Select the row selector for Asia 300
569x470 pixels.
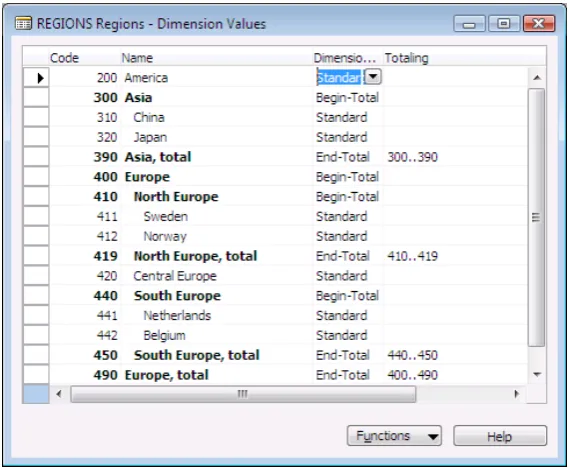[36, 97]
